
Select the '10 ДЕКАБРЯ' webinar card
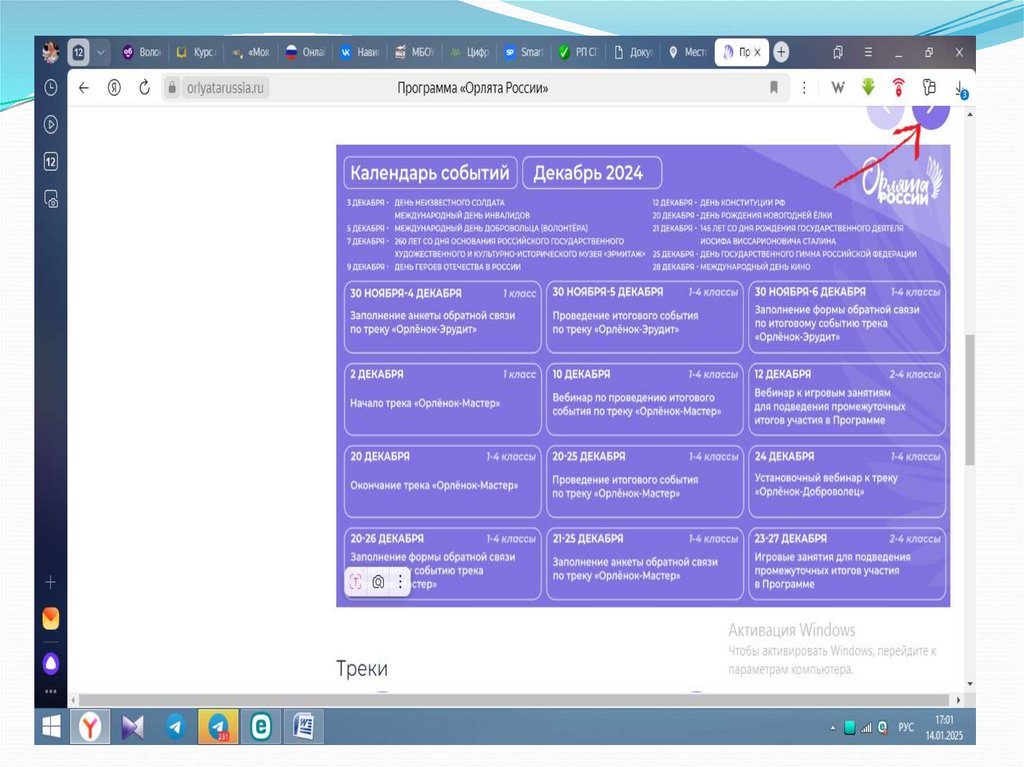(645, 399)
